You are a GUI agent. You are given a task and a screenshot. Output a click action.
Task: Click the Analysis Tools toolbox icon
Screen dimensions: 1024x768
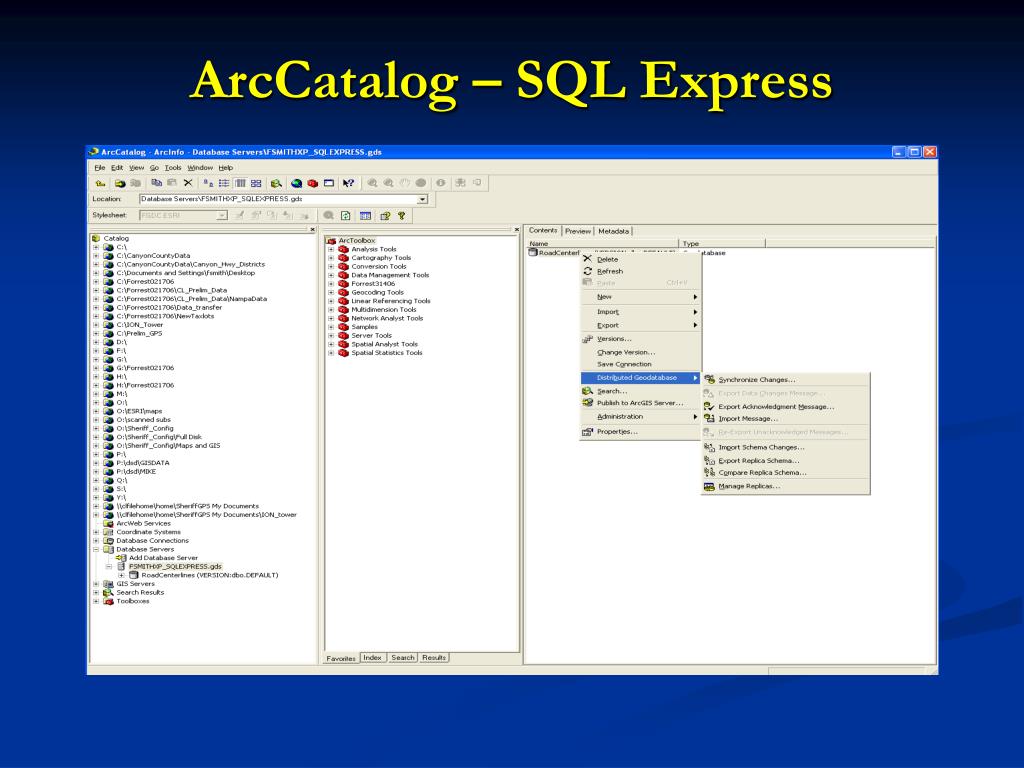[x=344, y=249]
